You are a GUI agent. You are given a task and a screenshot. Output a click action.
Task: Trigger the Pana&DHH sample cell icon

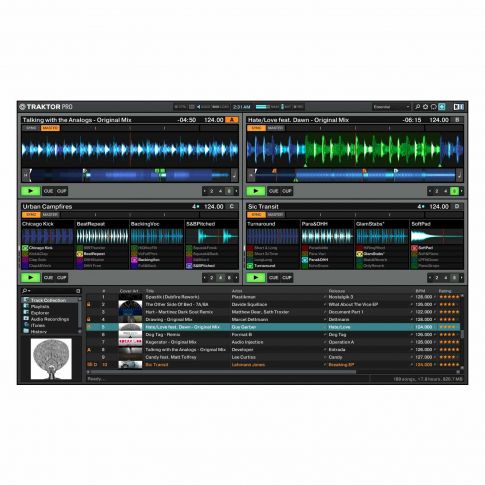point(305,260)
